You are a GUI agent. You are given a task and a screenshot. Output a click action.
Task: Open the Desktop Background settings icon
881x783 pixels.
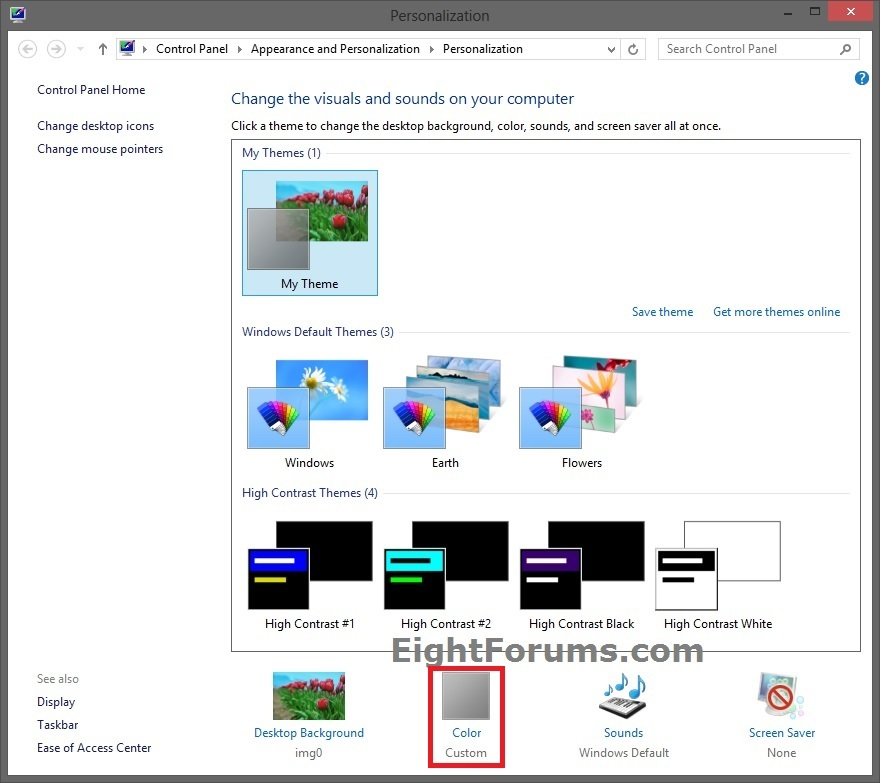tap(309, 695)
